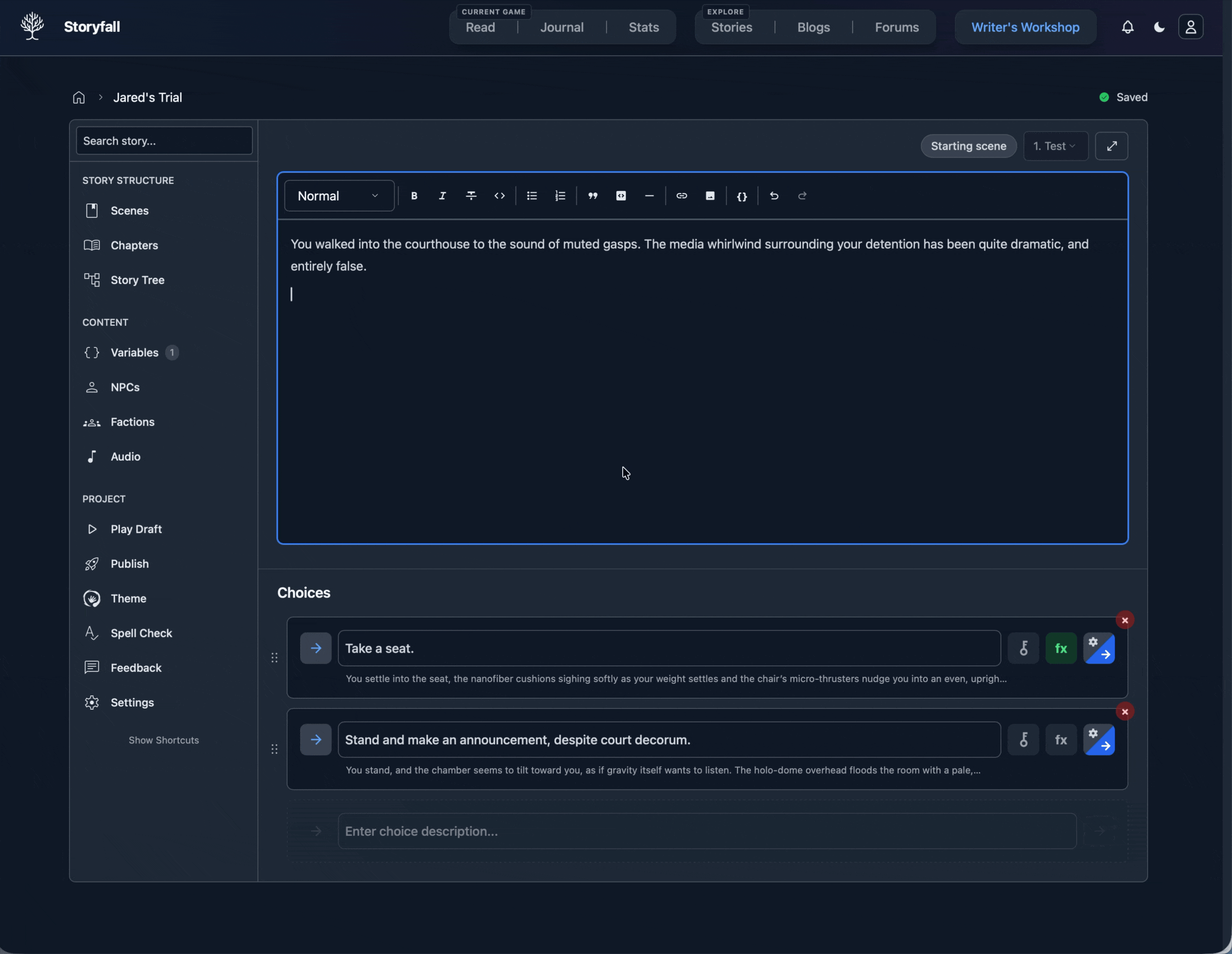Screen dimensions: 1232x954
Task: Click the undo arrow icon
Action: coord(774,196)
